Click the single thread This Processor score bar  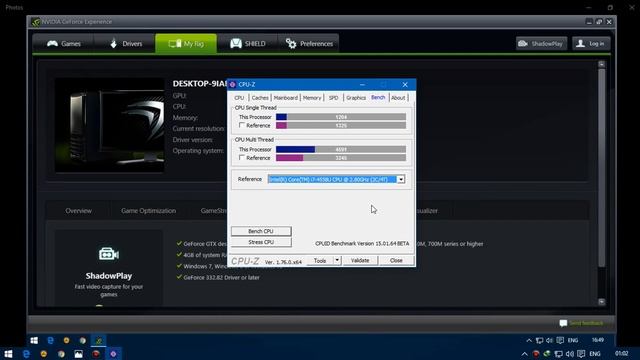341,117
